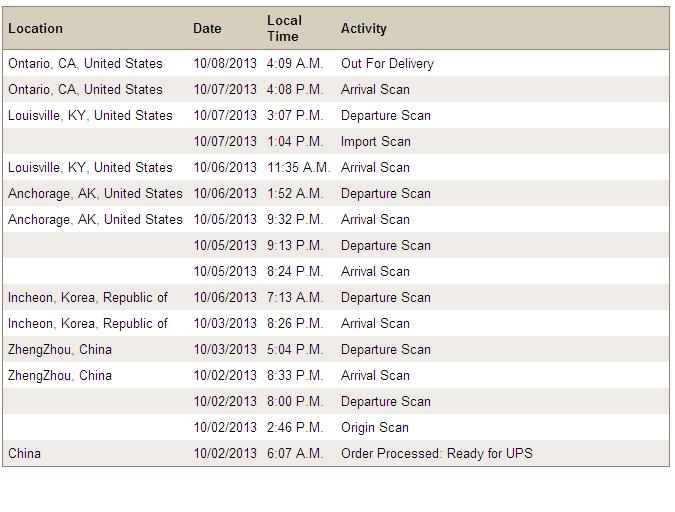Click the Activity column header

364,28
